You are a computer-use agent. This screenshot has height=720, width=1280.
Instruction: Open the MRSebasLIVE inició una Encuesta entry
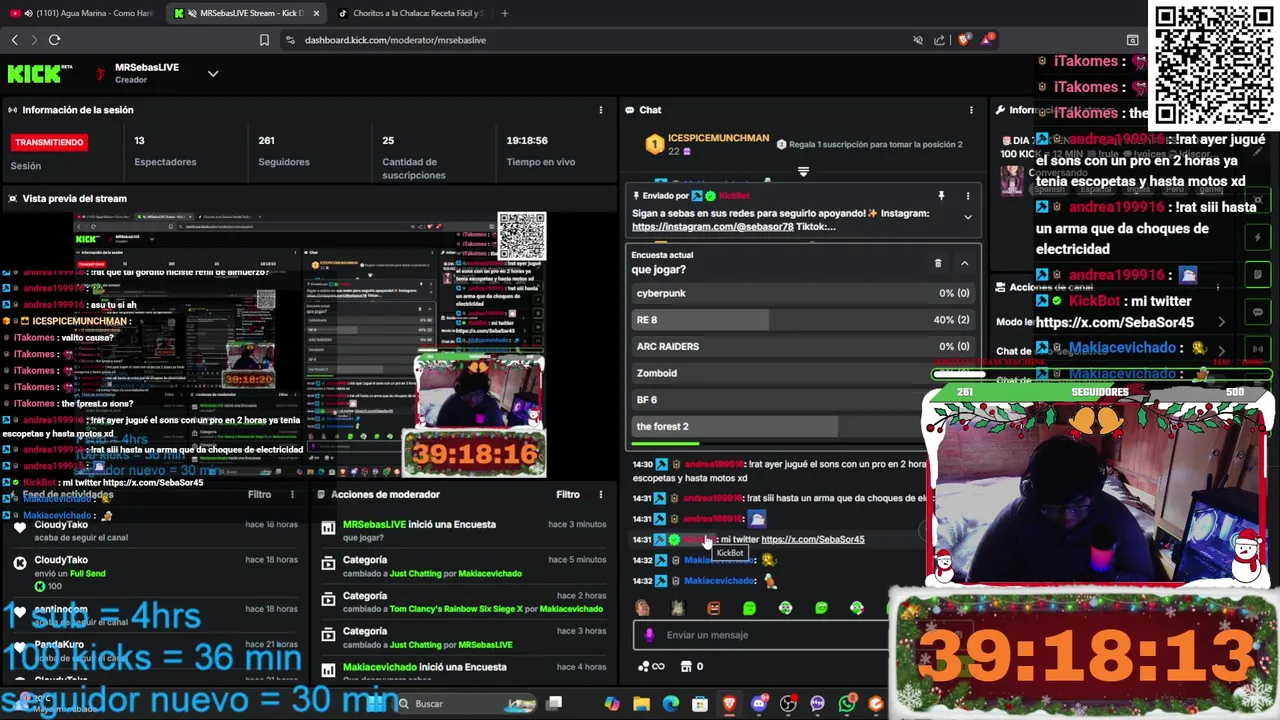pos(464,530)
